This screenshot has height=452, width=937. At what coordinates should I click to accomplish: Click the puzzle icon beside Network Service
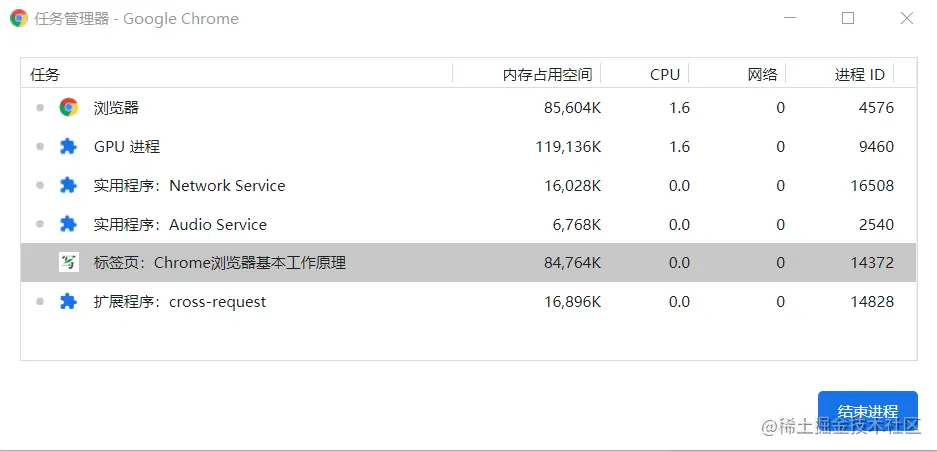click(x=69, y=185)
